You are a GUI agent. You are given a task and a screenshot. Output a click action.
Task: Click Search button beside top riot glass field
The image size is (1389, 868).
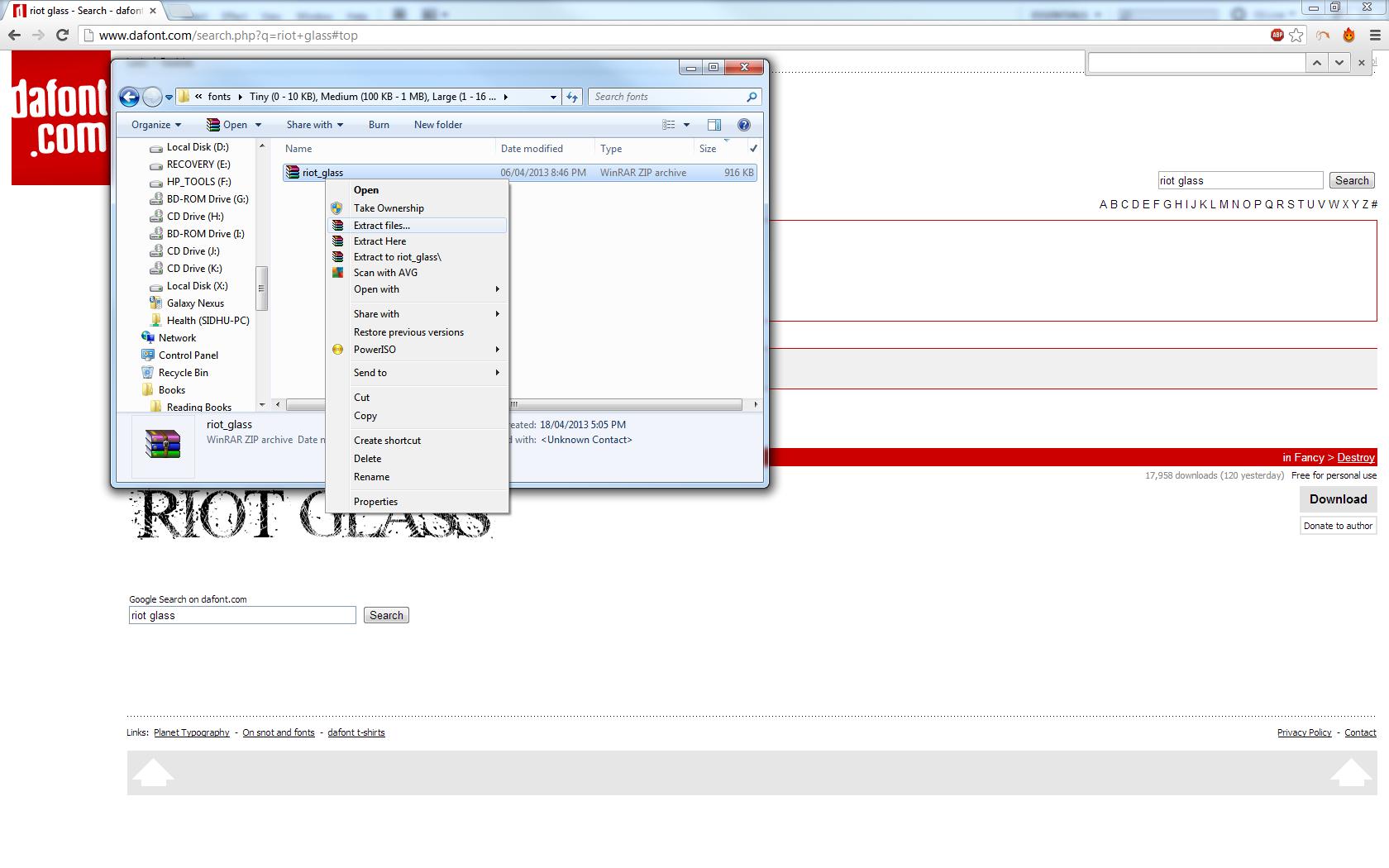(x=1352, y=181)
